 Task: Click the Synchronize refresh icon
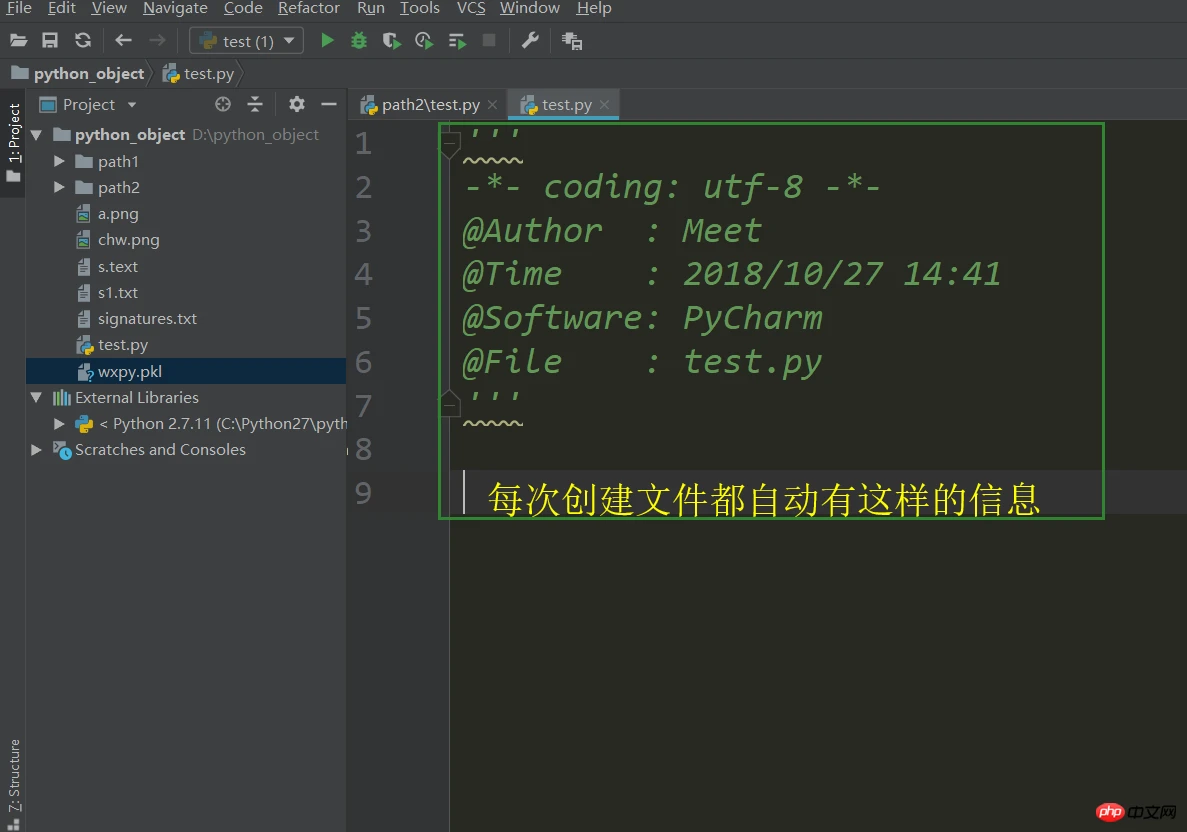click(83, 41)
